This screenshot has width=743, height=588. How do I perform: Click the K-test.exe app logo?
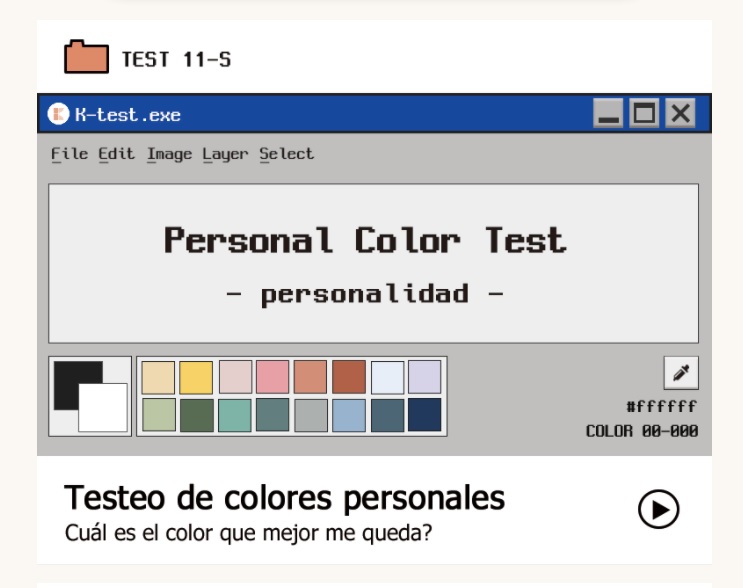coord(58,114)
